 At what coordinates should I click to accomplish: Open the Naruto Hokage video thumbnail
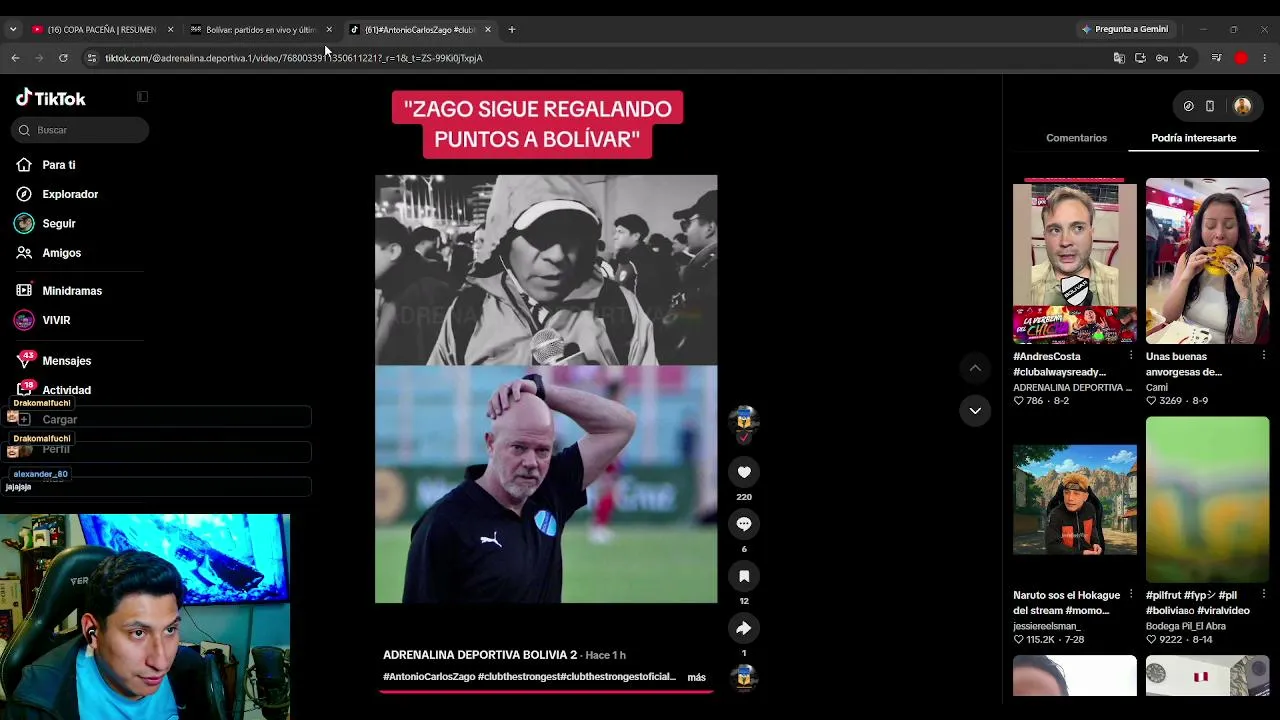[1075, 500]
